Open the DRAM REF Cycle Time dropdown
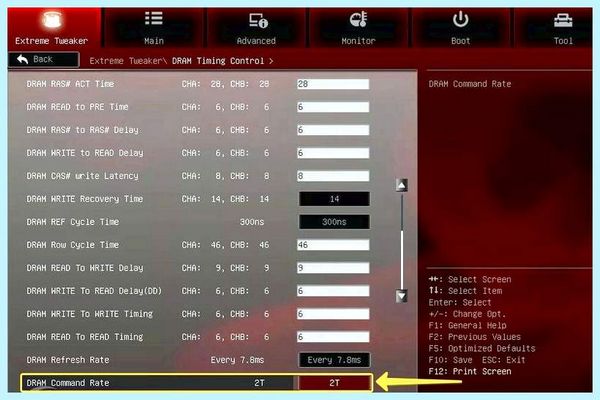 click(334, 222)
